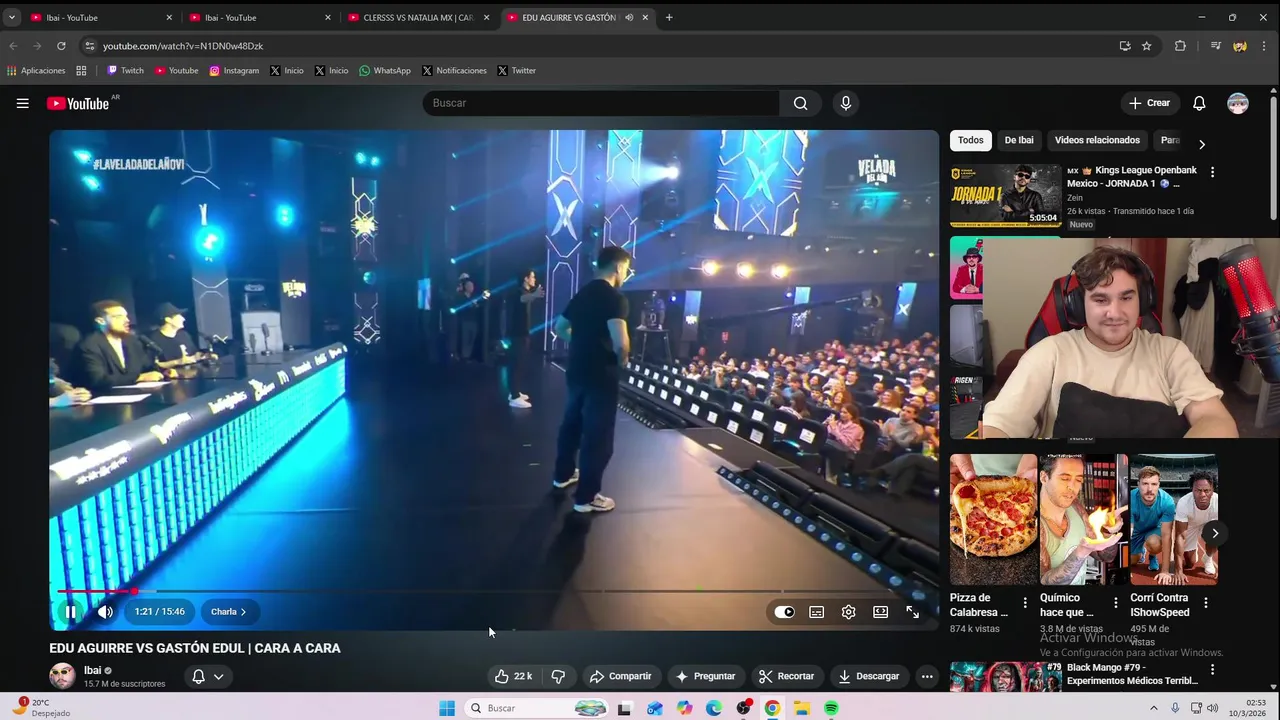Viewport: 1280px width, 720px height.
Task: Open the account avatar menu
Action: (x=1238, y=103)
